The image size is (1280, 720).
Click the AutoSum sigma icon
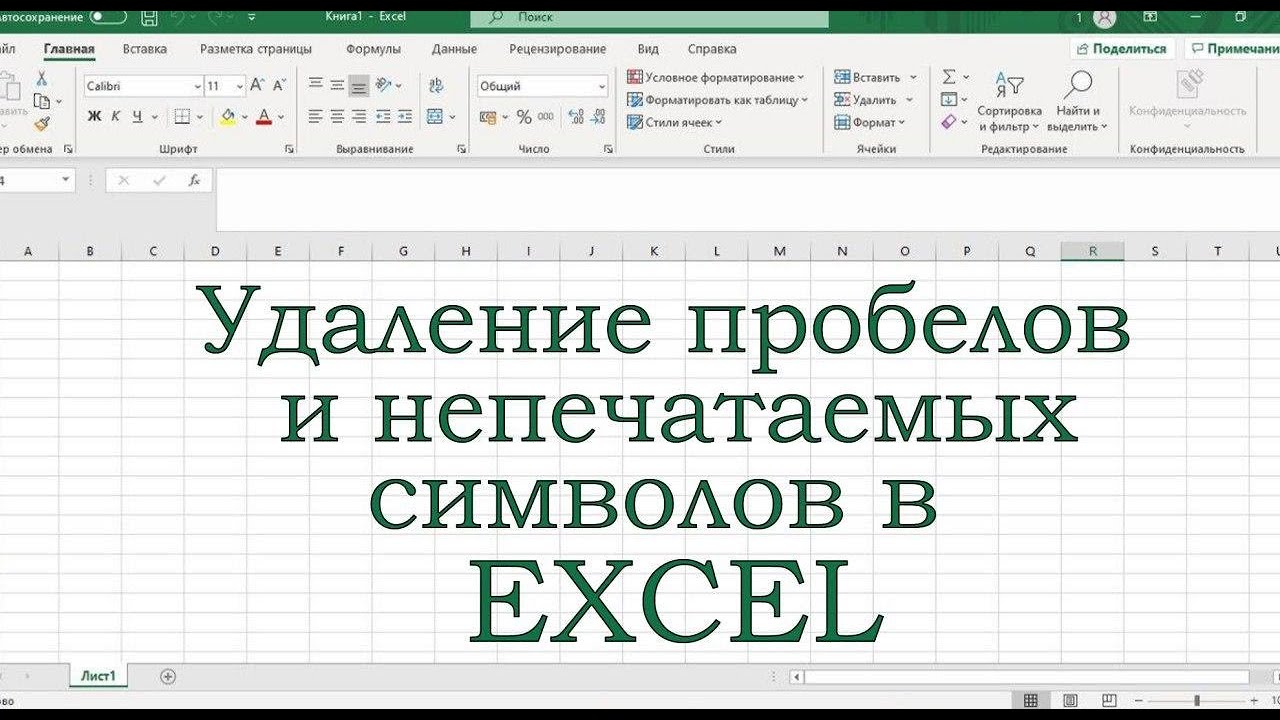coord(949,77)
